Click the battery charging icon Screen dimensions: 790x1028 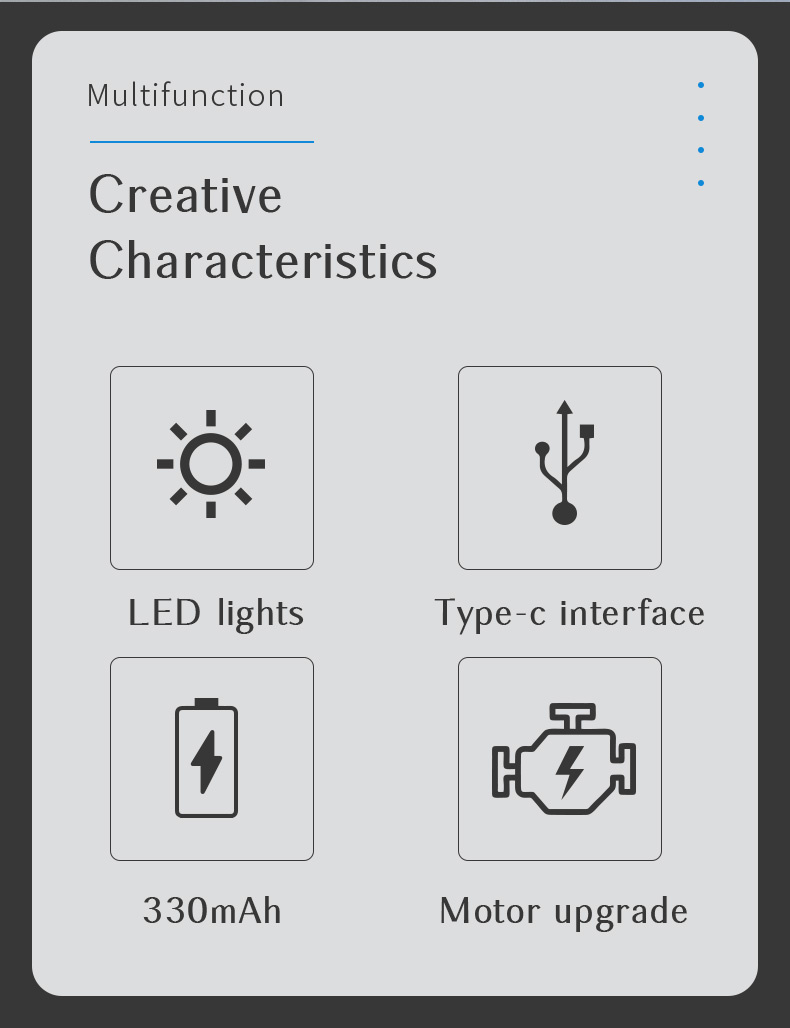tap(207, 758)
